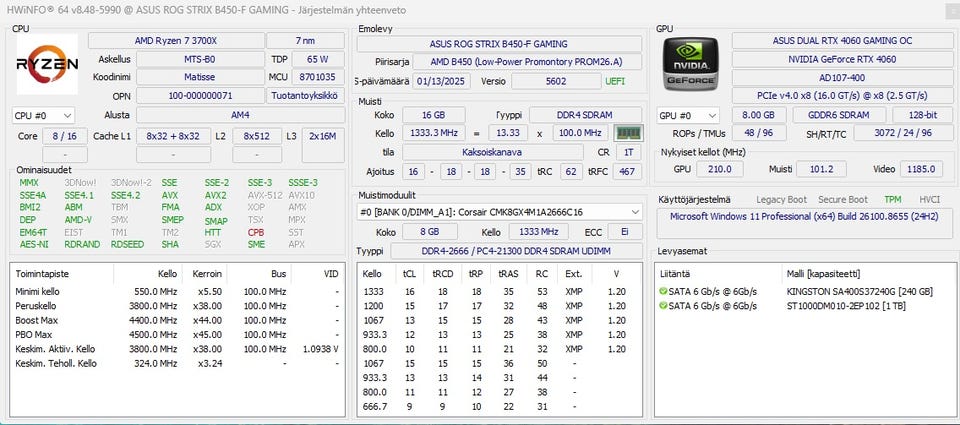Image resolution: width=960 pixels, height=425 pixels.
Task: Click the TPM indicator label
Action: pos(893,200)
